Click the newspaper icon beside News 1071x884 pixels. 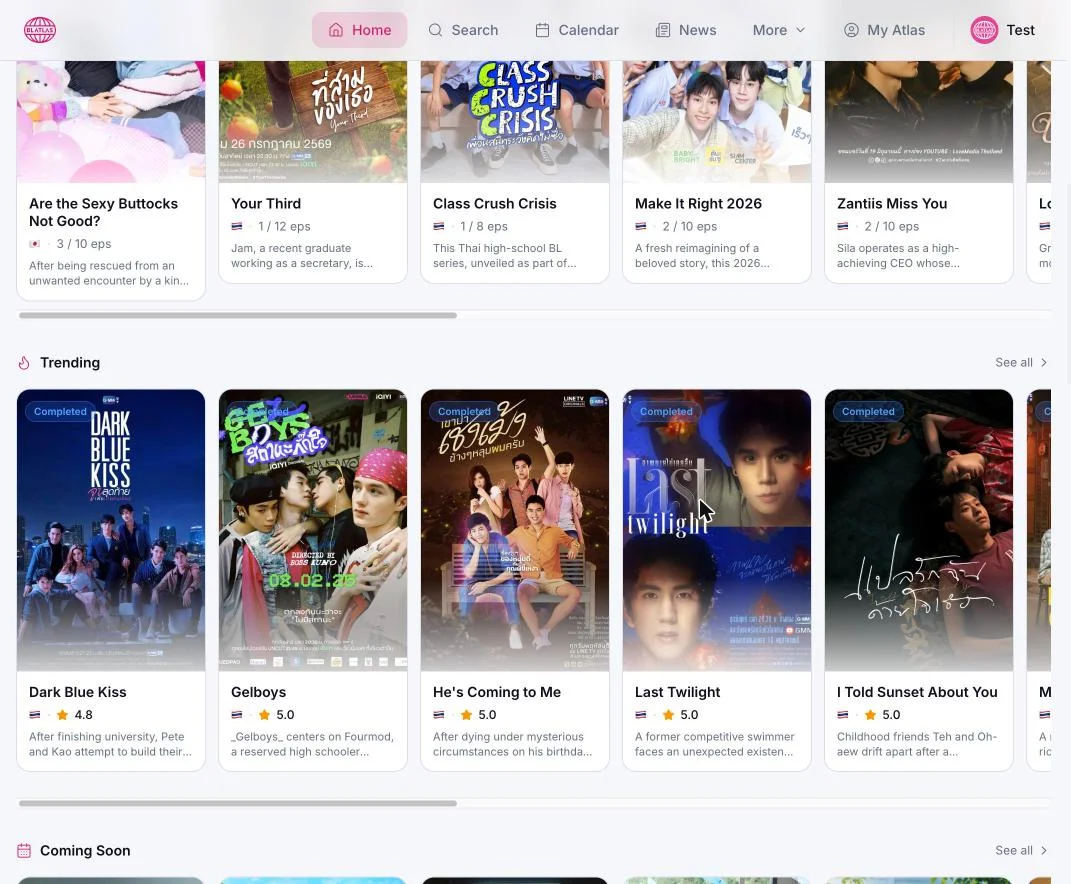(x=663, y=30)
